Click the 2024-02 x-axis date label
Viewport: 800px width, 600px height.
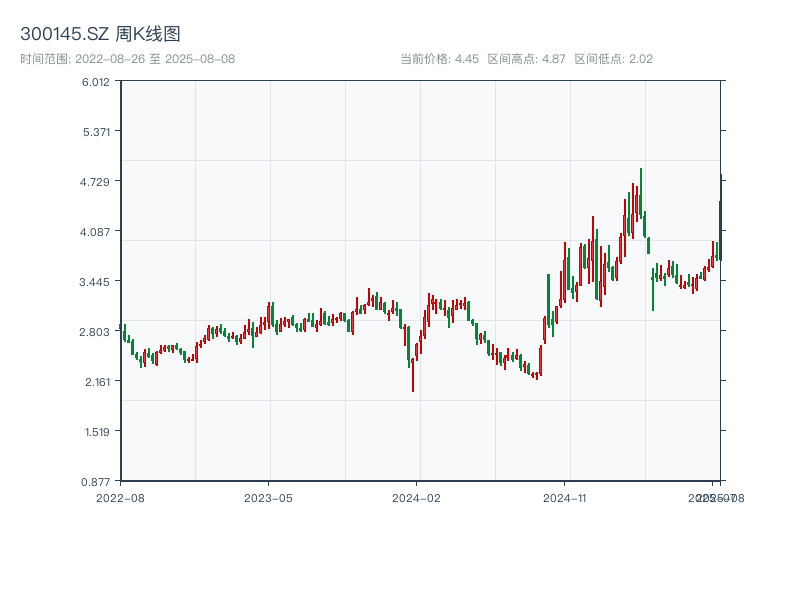[x=417, y=497]
